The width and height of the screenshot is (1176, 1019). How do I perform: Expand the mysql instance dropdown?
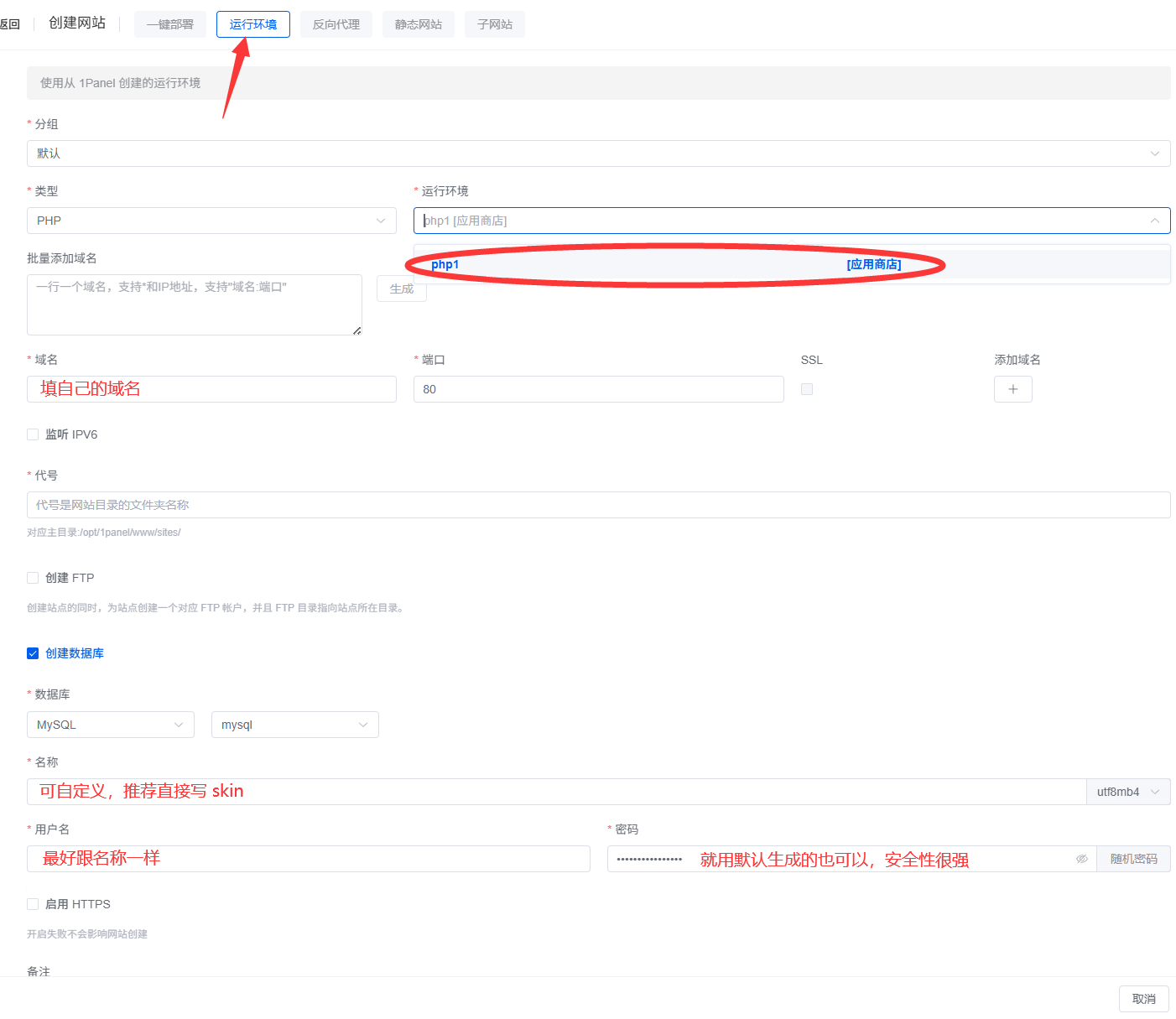point(294,725)
